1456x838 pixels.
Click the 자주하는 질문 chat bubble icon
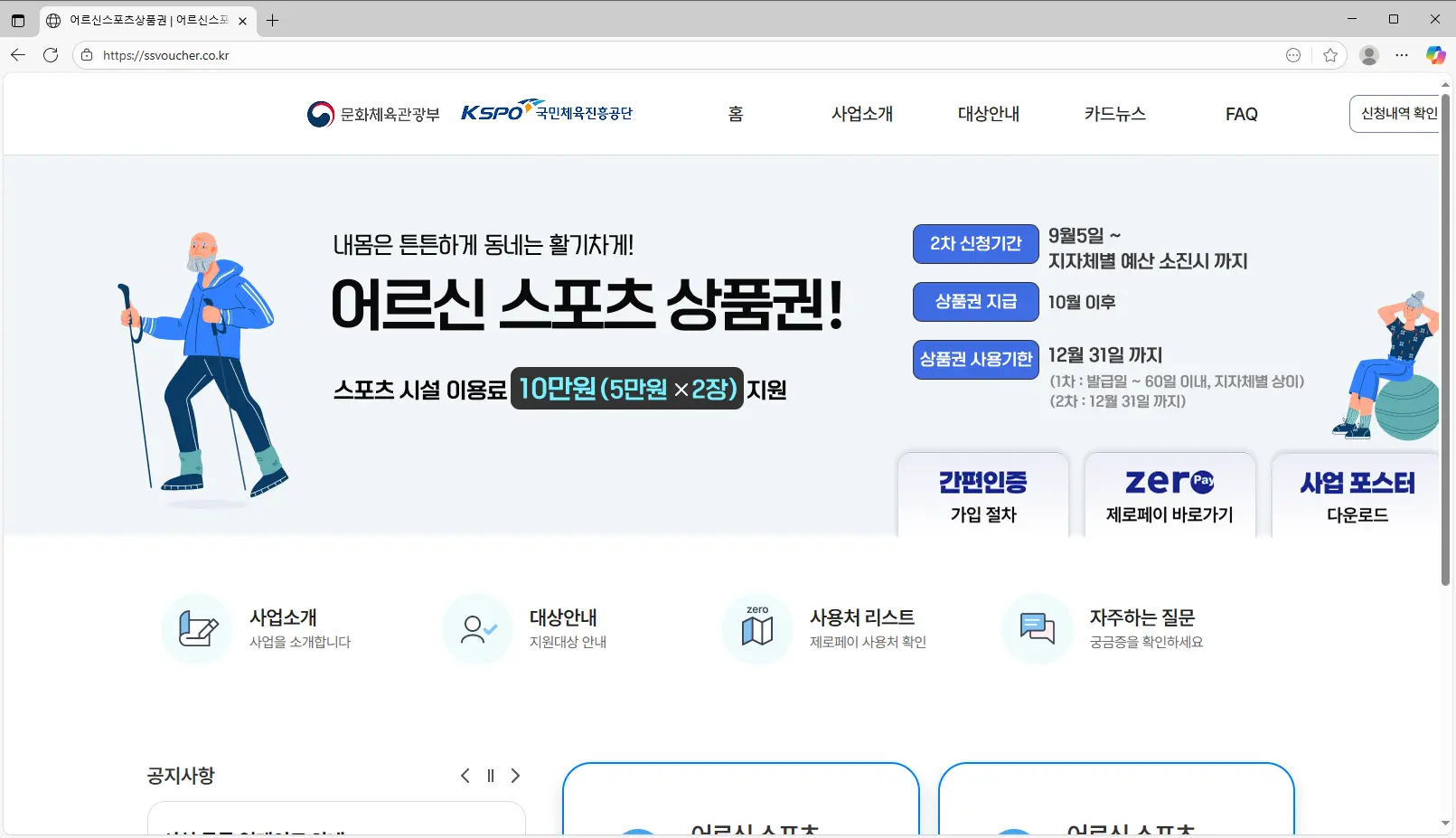(1037, 629)
